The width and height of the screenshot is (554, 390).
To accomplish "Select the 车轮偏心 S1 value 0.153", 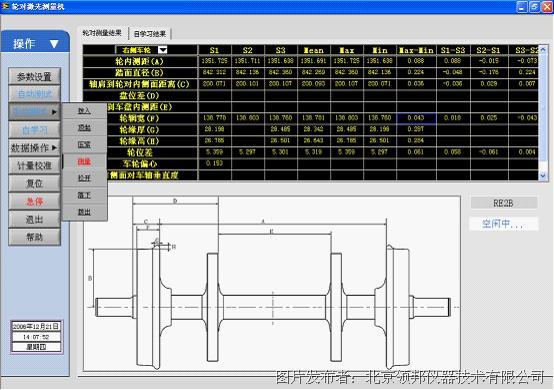I will pyautogui.click(x=214, y=163).
